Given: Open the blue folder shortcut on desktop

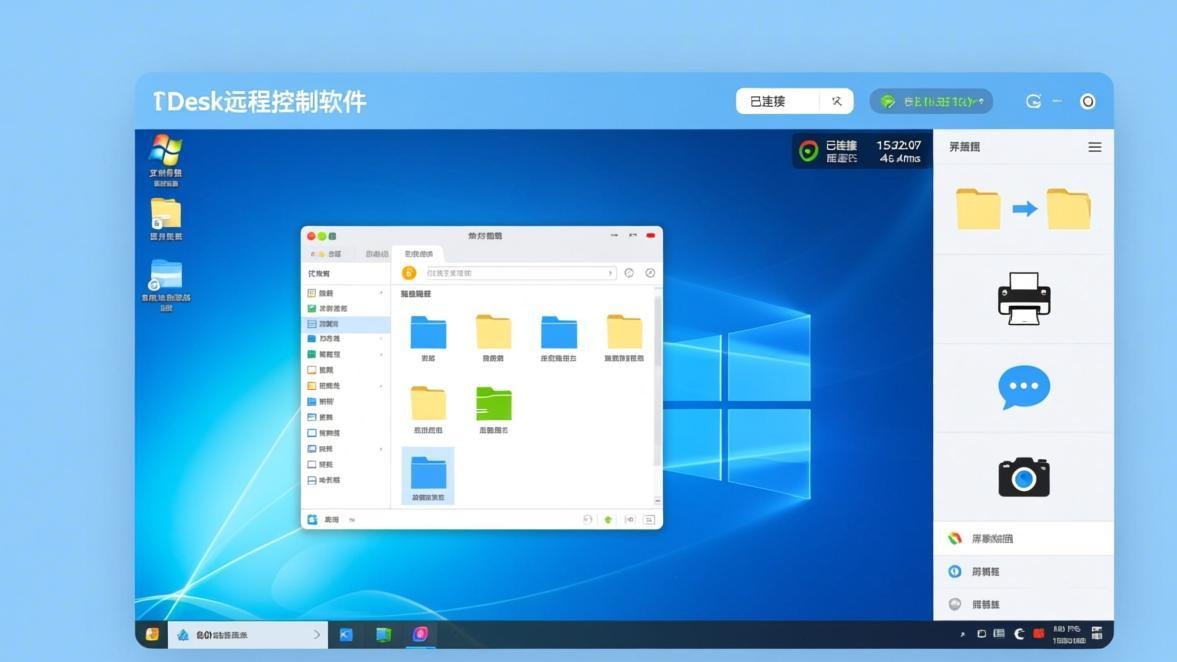Looking at the screenshot, I should tap(166, 284).
